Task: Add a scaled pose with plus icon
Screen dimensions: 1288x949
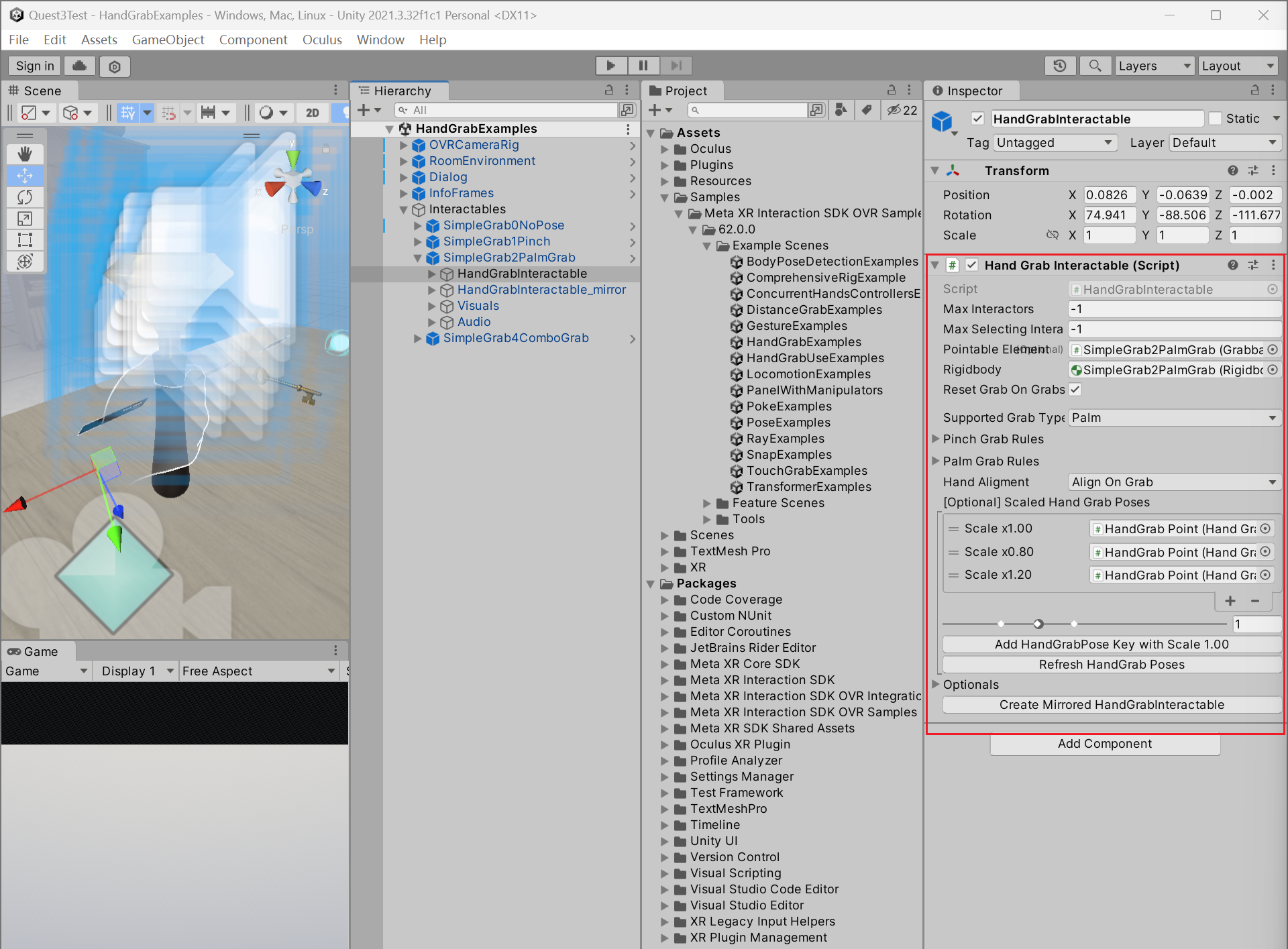Action: pyautogui.click(x=1230, y=601)
